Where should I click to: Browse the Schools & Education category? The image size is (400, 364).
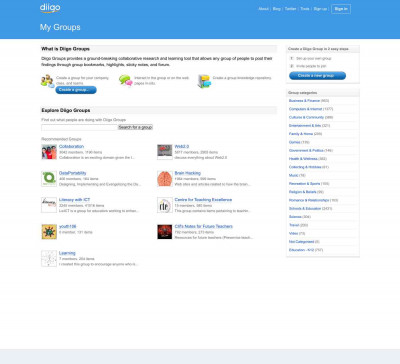tap(305, 209)
